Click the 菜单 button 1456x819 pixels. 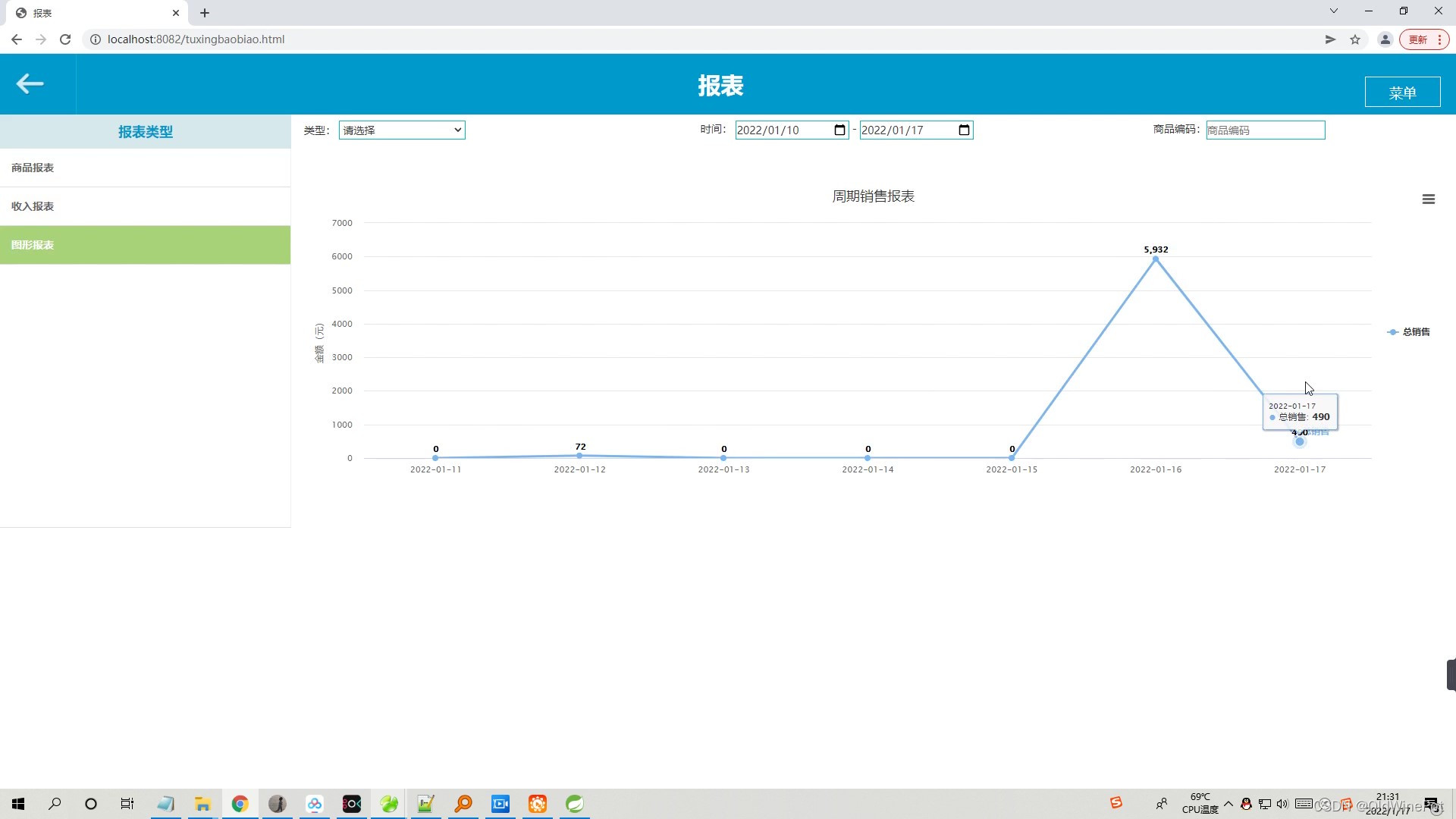click(1402, 93)
